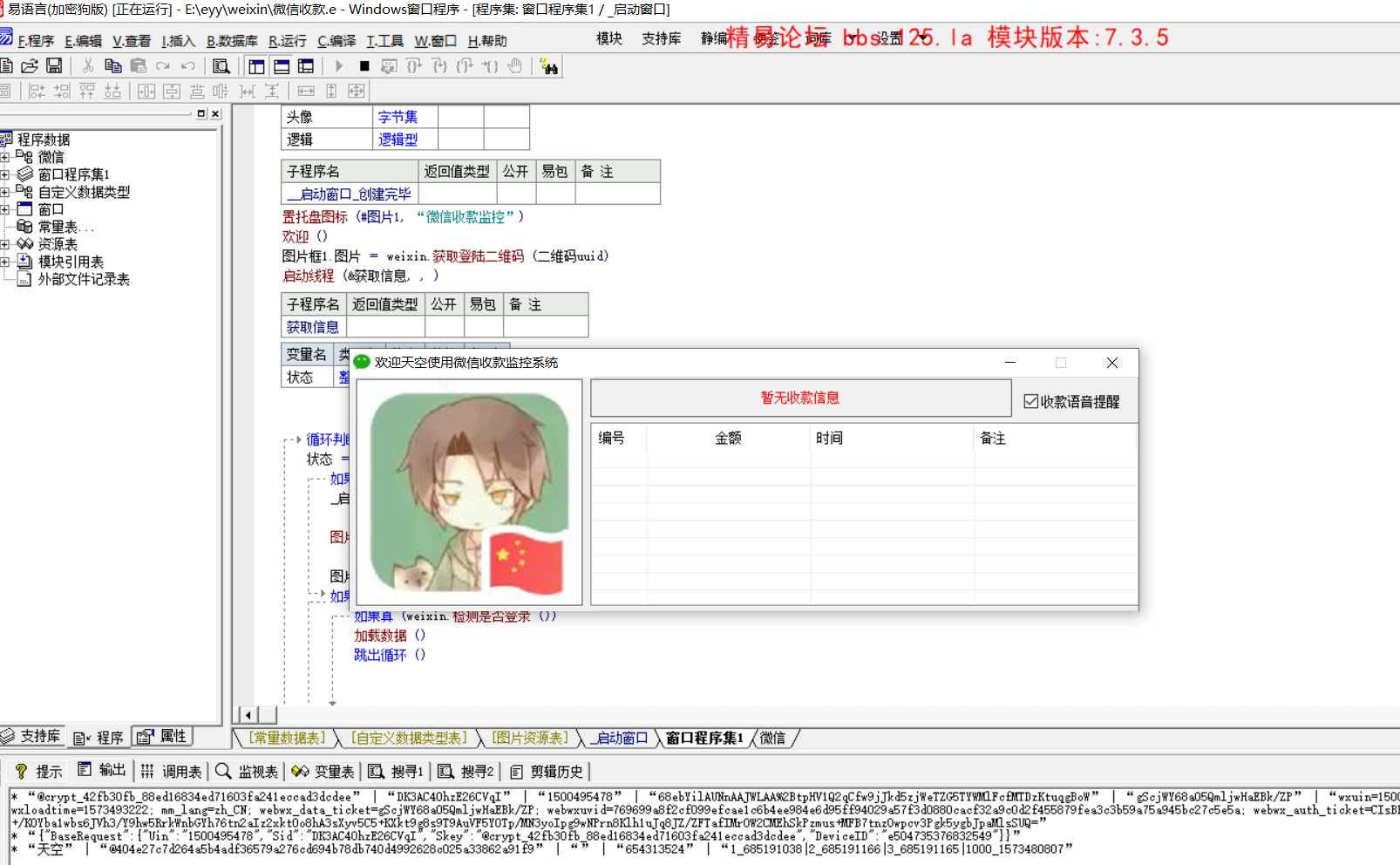Expand the 窗口程序集1 tree node
This screenshot has width=1400, height=865.
pos(5,174)
